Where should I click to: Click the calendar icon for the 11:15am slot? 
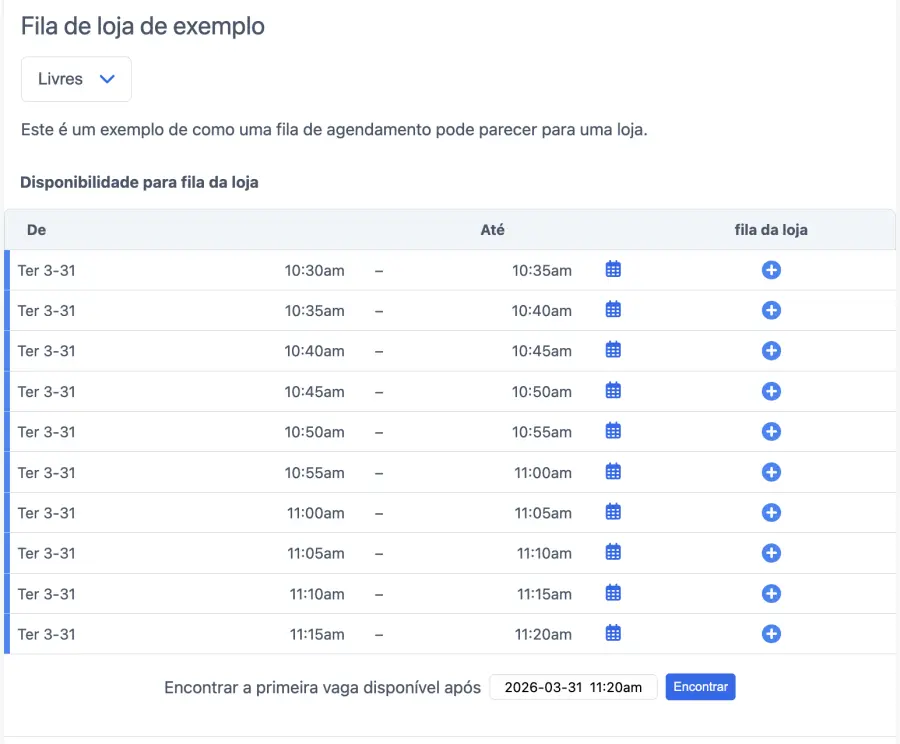[x=613, y=633]
